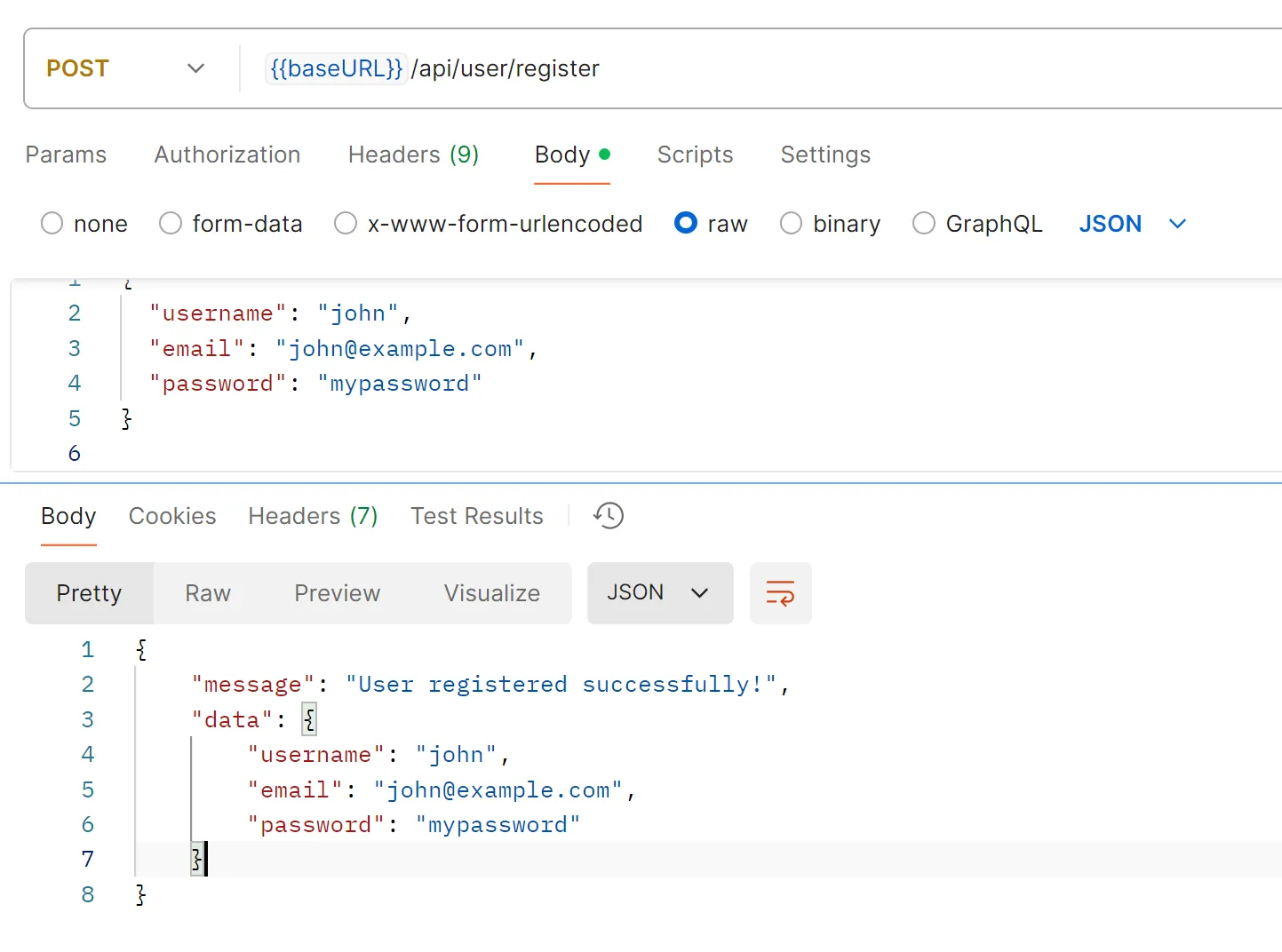The height and width of the screenshot is (952, 1282).
Task: Toggle line wrapping in the response viewer
Action: point(780,592)
